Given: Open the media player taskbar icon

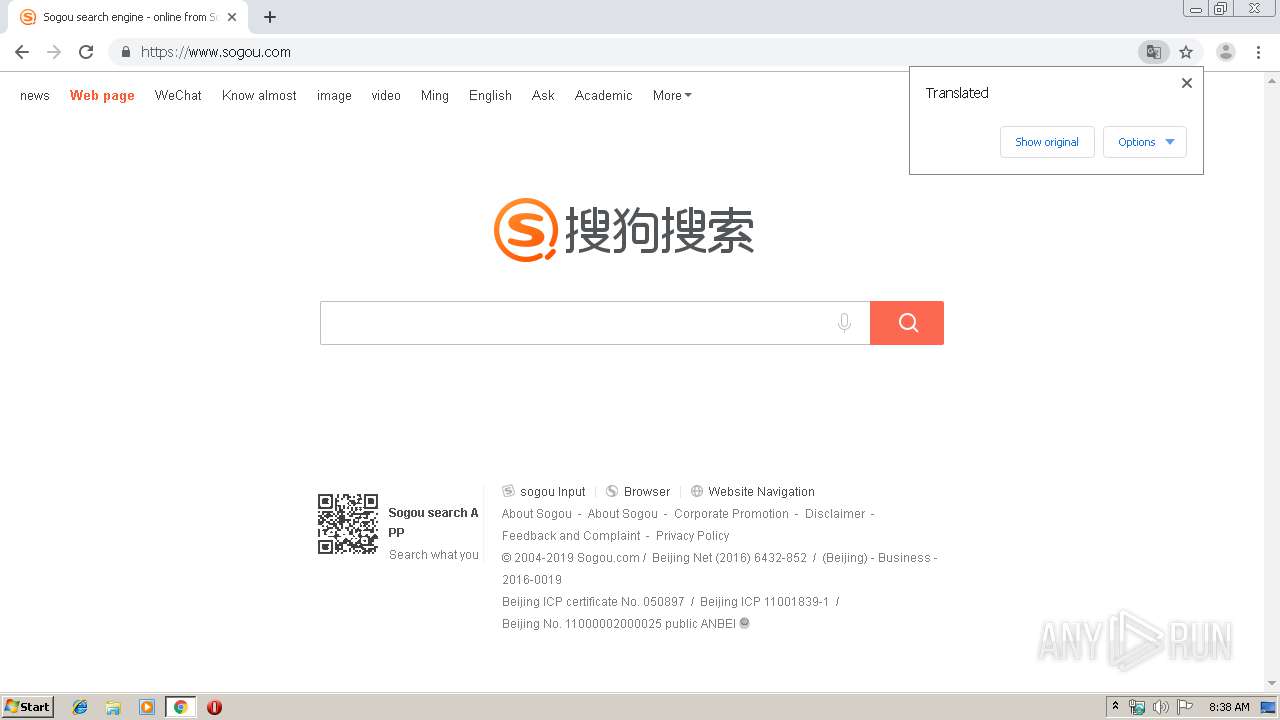Looking at the screenshot, I should [x=147, y=707].
